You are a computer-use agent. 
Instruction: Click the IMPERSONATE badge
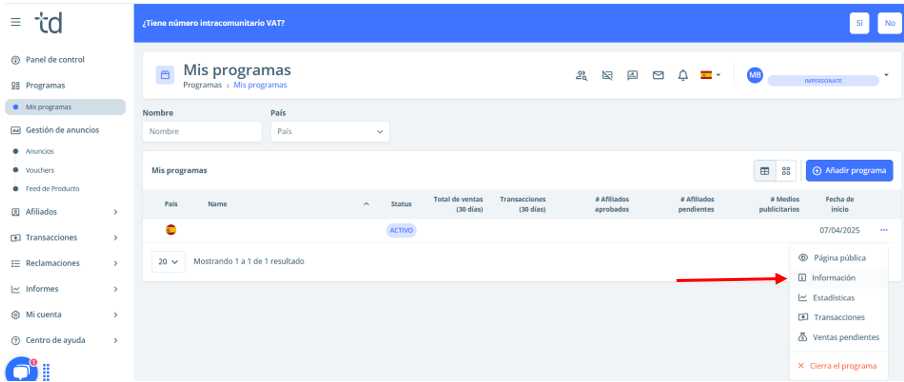823,81
